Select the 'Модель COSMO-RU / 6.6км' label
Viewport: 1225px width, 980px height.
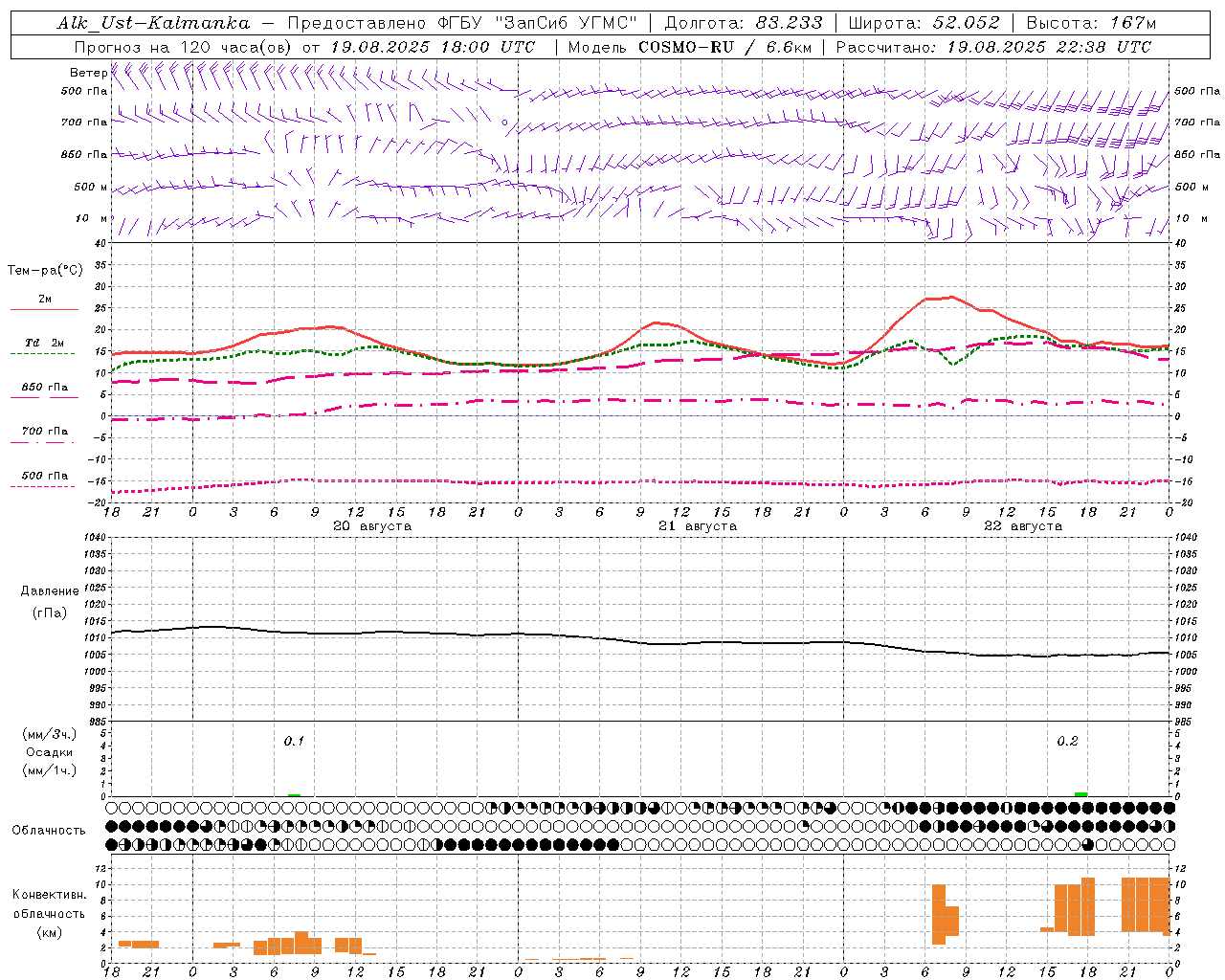tap(690, 47)
